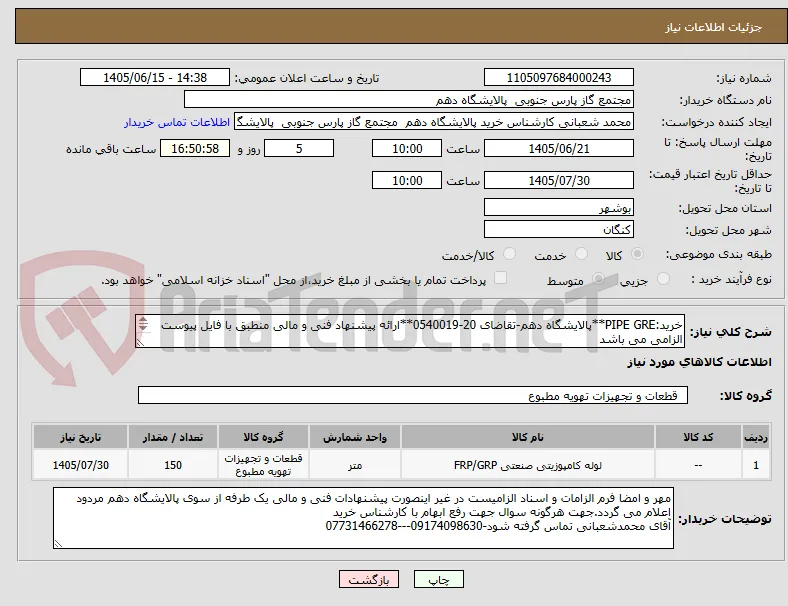The height and width of the screenshot is (606, 788).
Task: Click the تاریخ نیاز column header
Action: click(80, 437)
